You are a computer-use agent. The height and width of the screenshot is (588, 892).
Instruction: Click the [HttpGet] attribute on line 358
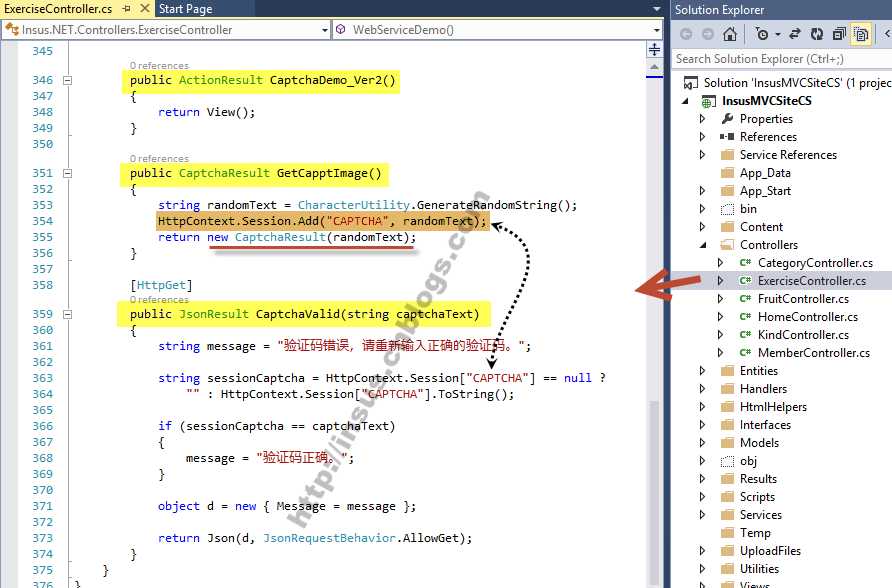click(x=161, y=285)
